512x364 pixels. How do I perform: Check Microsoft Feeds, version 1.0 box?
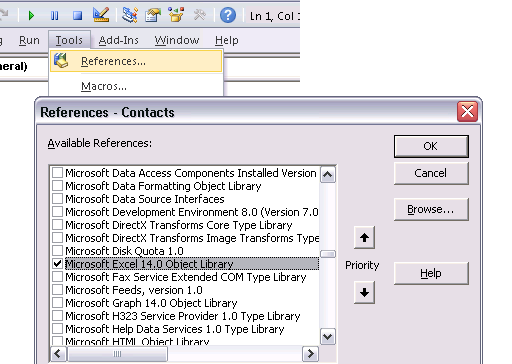click(58, 290)
